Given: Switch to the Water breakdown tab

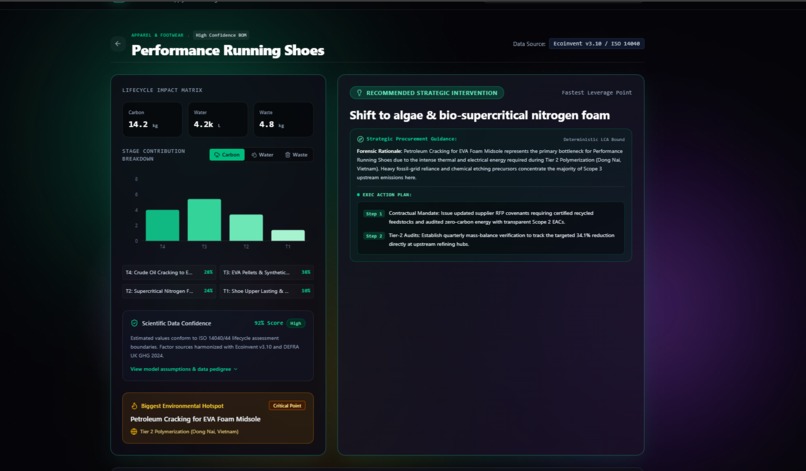Looking at the screenshot, I should coord(262,155).
